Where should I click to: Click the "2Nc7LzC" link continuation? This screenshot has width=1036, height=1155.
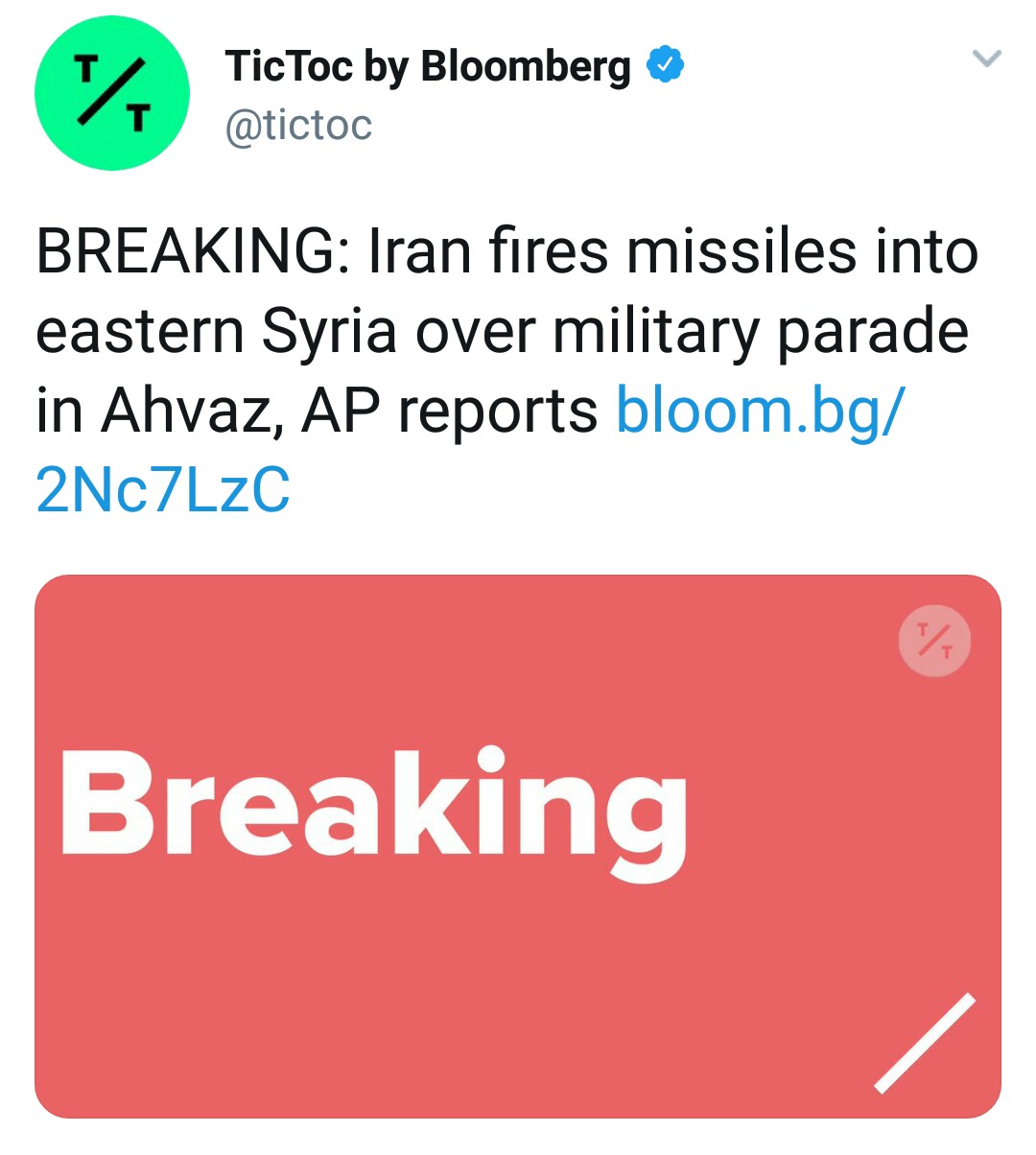163,489
